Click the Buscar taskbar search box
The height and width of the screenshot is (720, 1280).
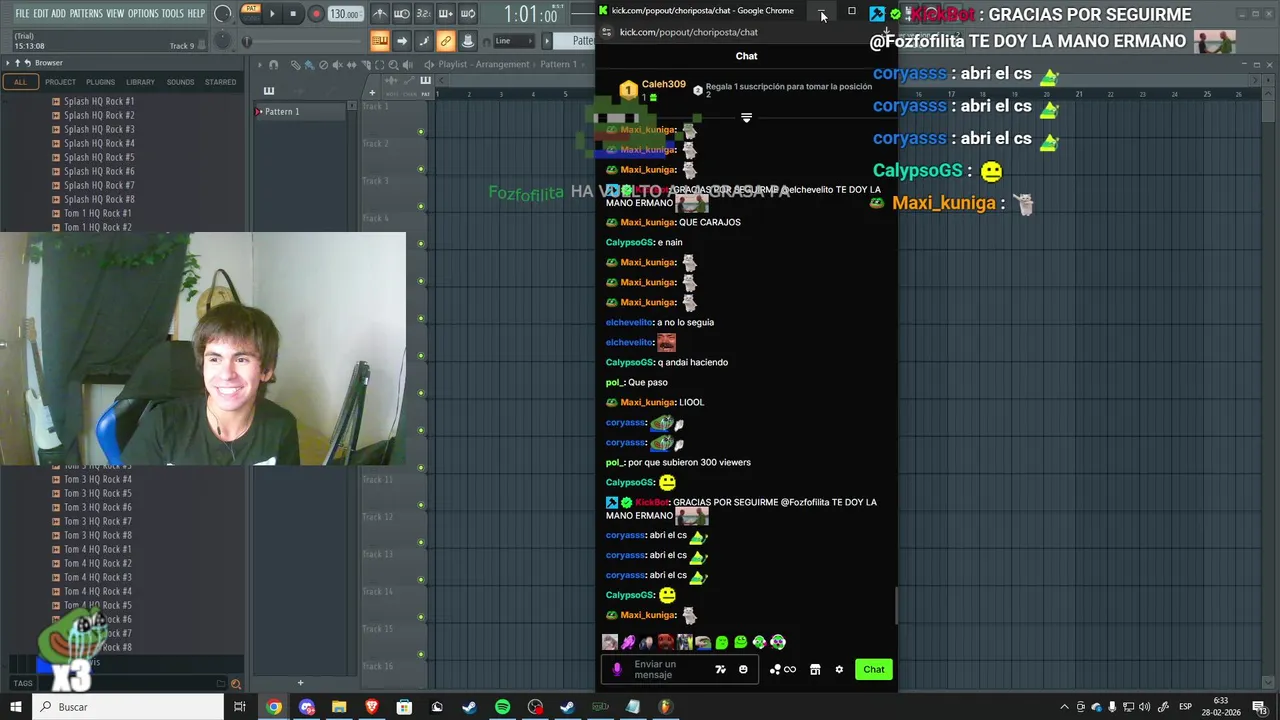[128, 707]
